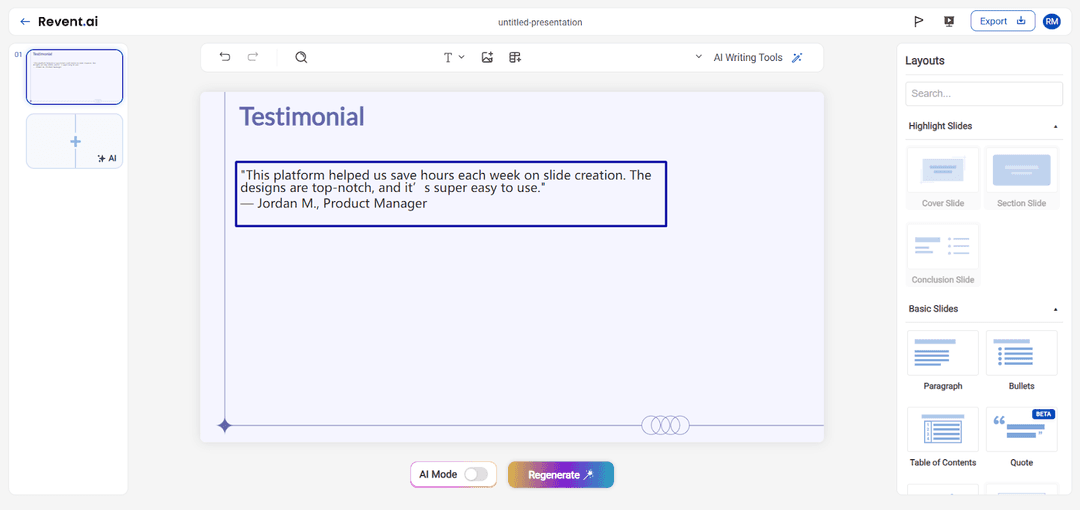Open AI Writing Tools
Image resolution: width=1080 pixels, height=510 pixels.
tap(747, 58)
